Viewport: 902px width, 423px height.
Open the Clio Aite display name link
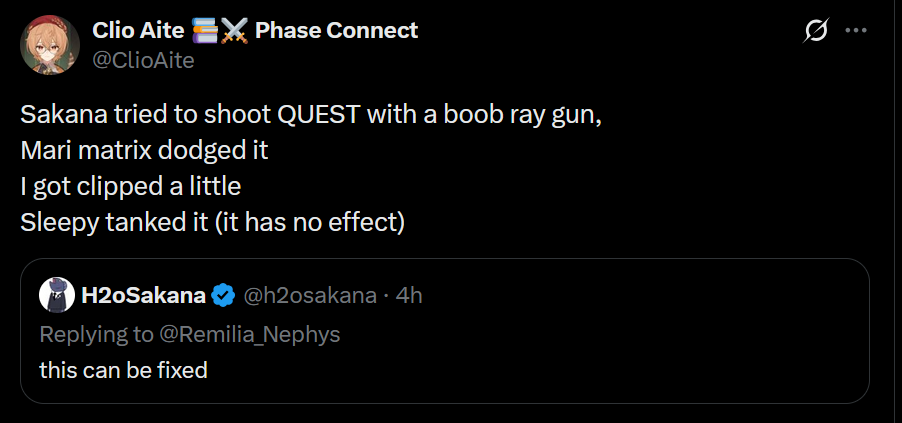139,31
